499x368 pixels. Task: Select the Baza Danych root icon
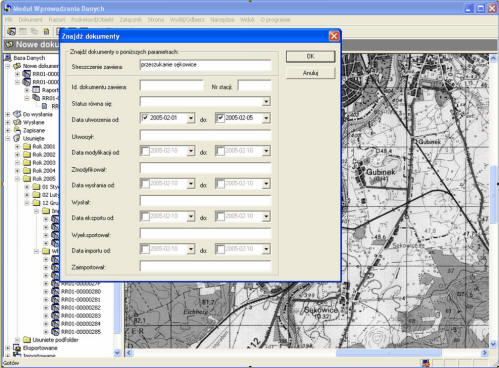pyautogui.click(x=8, y=58)
